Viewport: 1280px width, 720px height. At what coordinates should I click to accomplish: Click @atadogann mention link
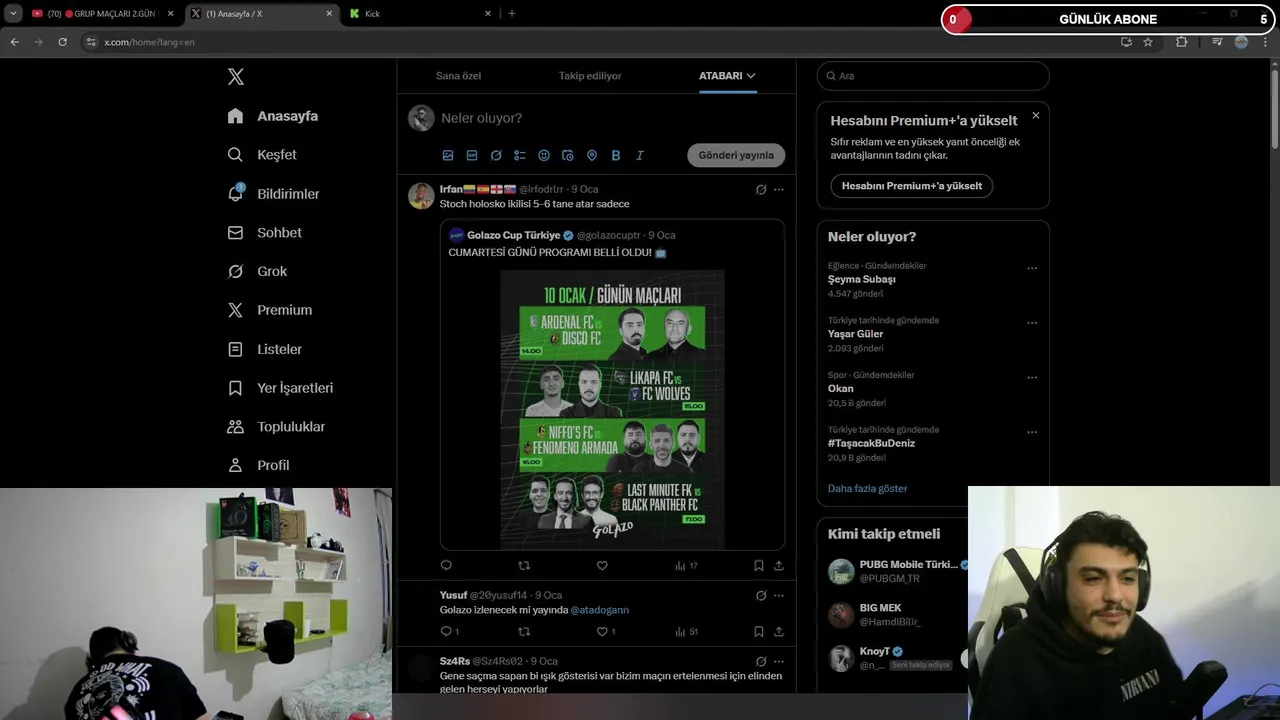click(599, 610)
